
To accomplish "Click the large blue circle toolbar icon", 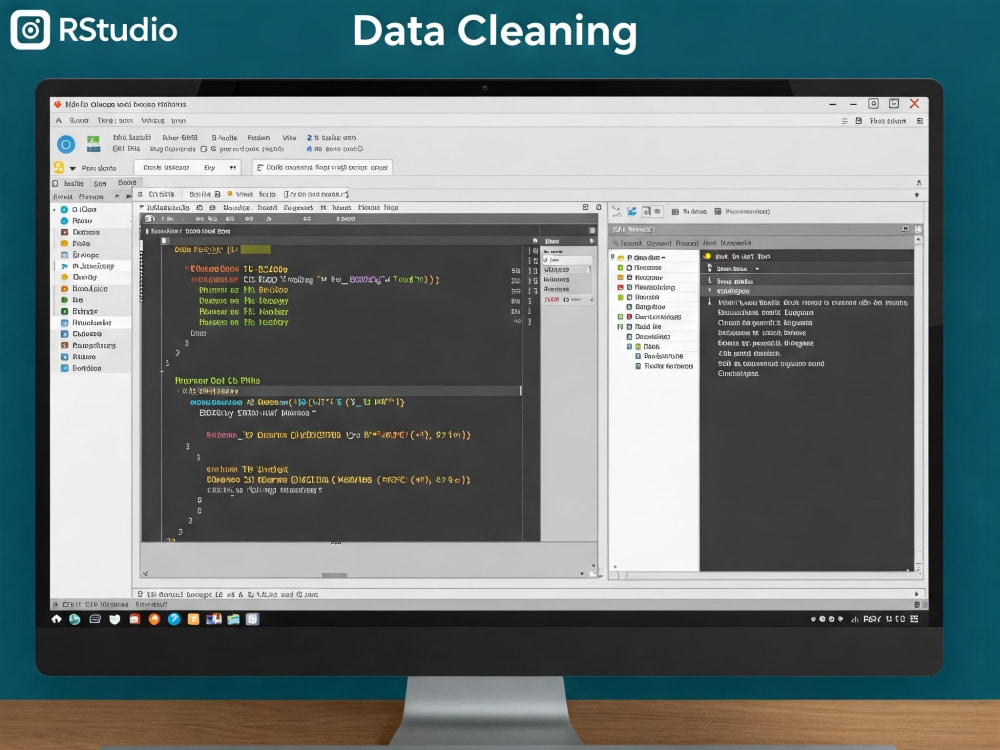I will (66, 144).
